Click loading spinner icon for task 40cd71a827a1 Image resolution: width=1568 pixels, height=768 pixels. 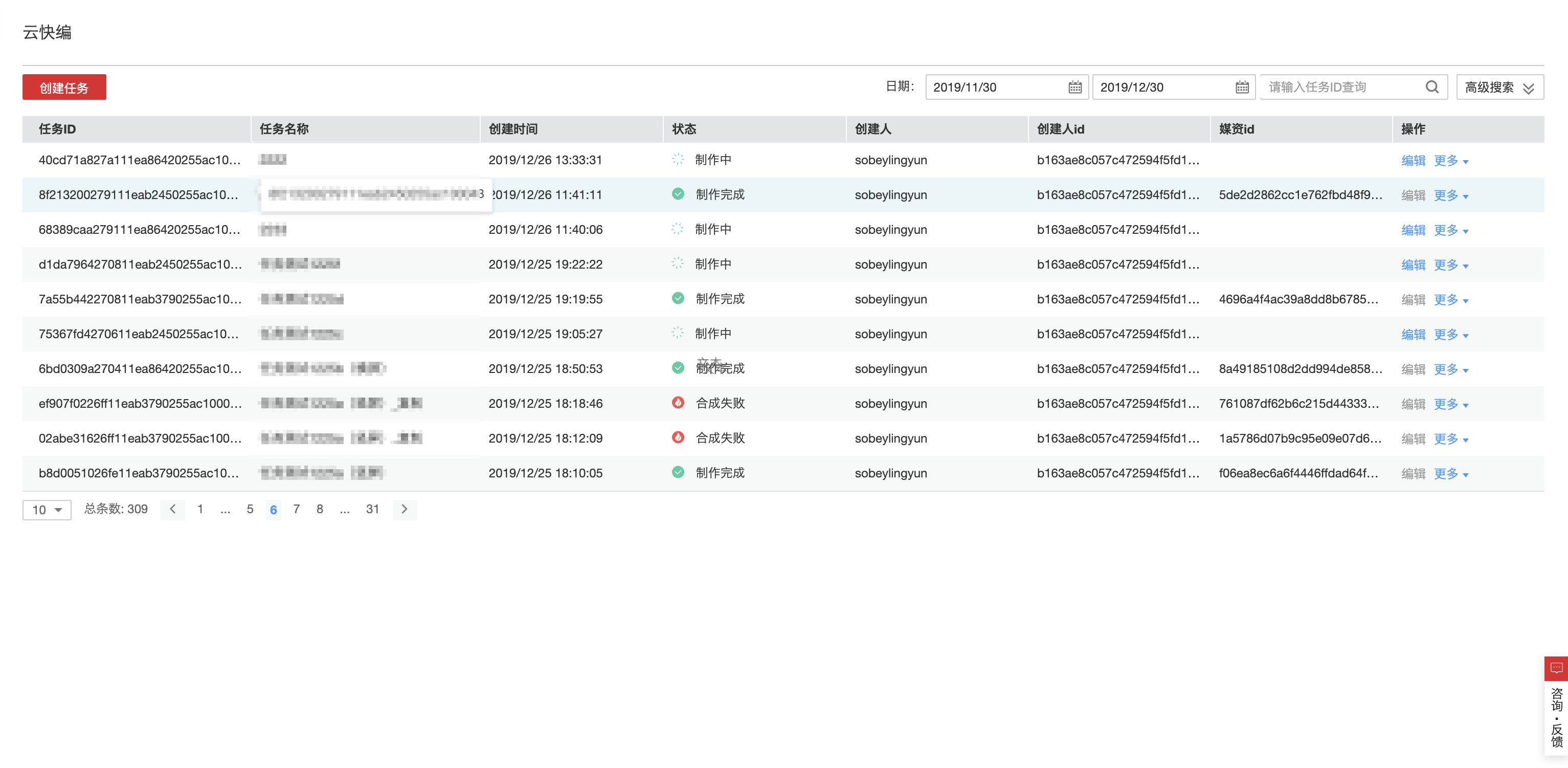click(678, 160)
